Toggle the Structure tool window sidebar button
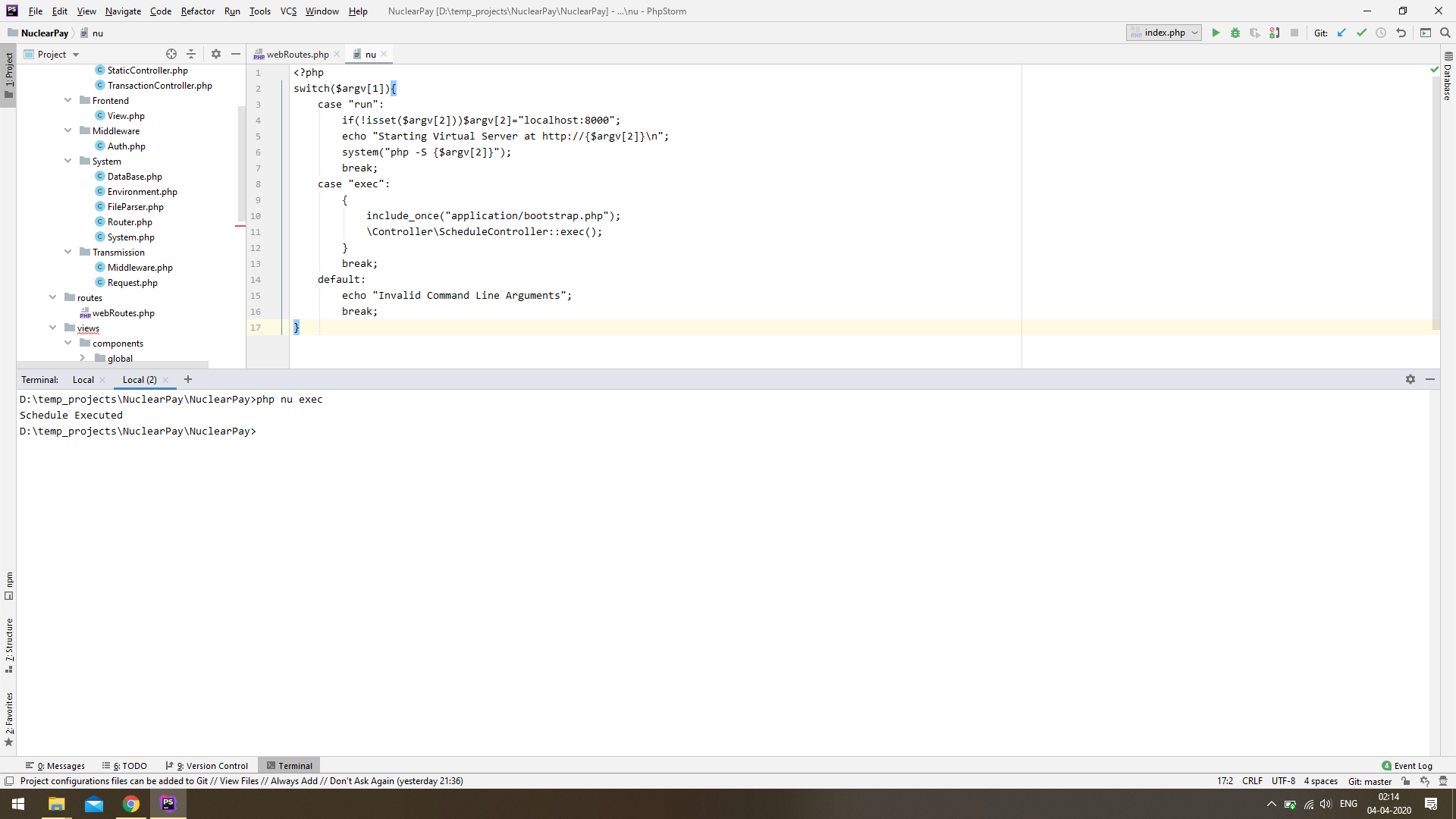This screenshot has width=1456, height=819. click(8, 645)
